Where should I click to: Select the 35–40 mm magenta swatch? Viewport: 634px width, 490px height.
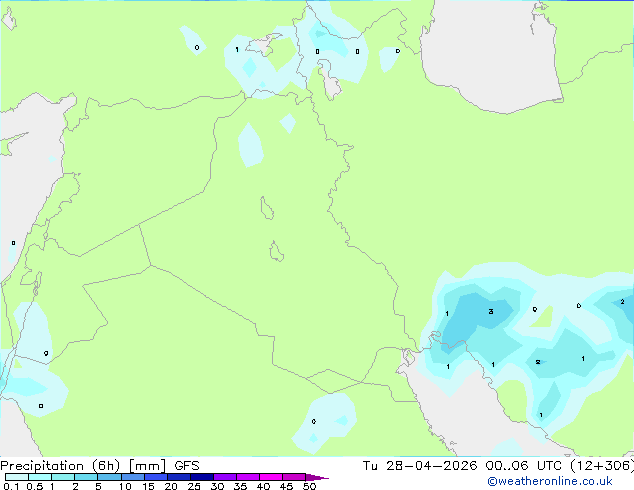point(247,477)
